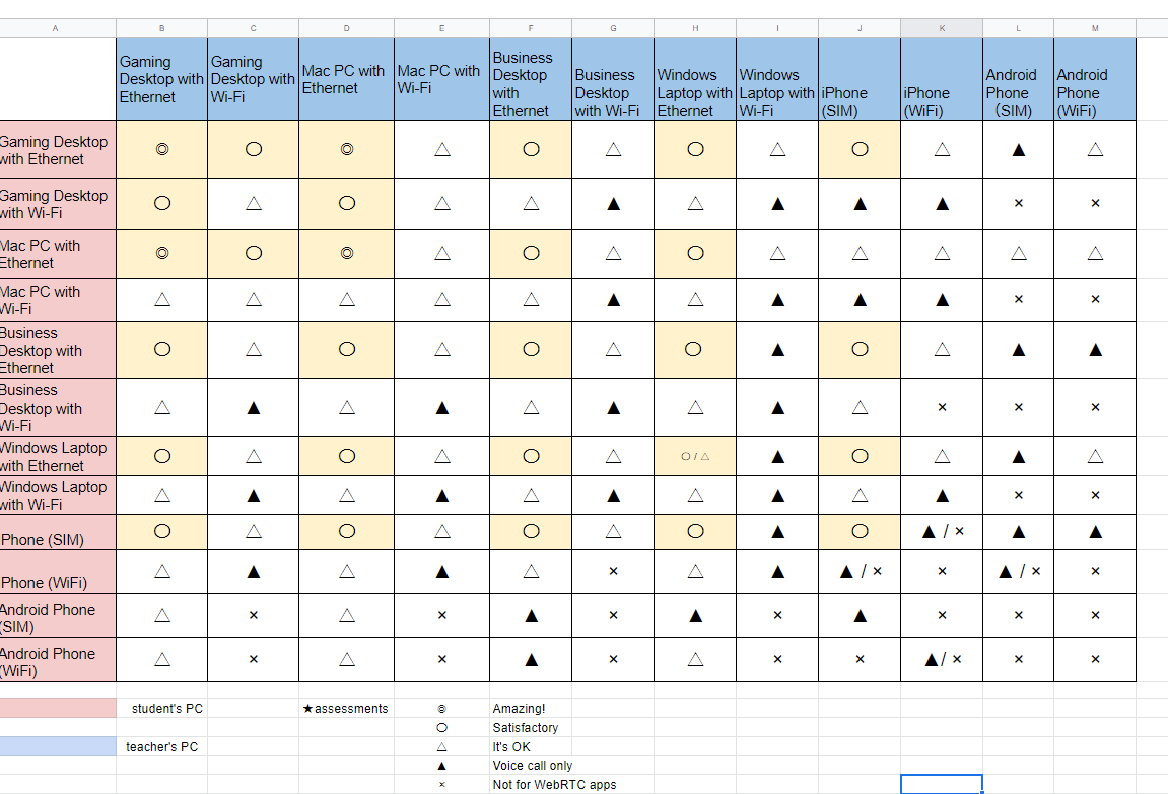
Task: Click the blue 'Android Phone (WiFi)' column heading cell
Action: pyautogui.click(x=1095, y=79)
